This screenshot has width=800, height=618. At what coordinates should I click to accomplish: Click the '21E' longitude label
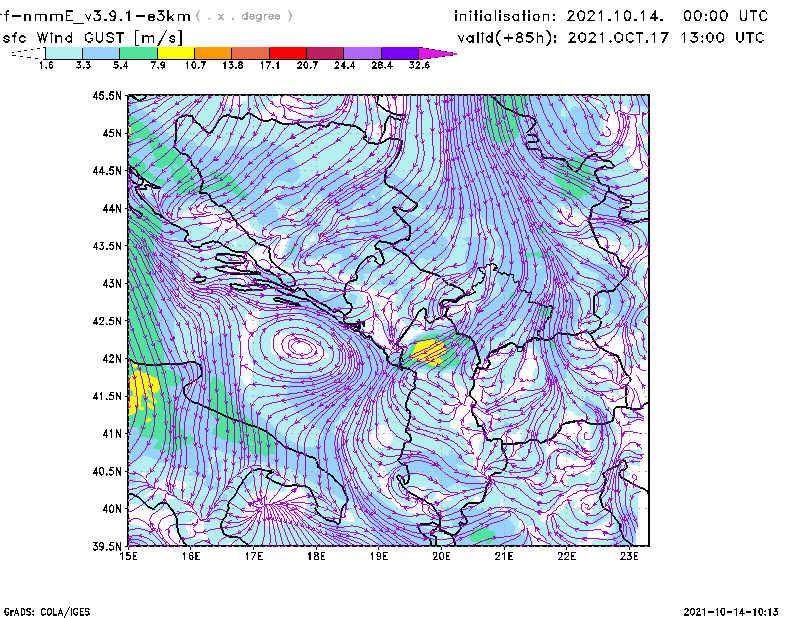pos(504,556)
